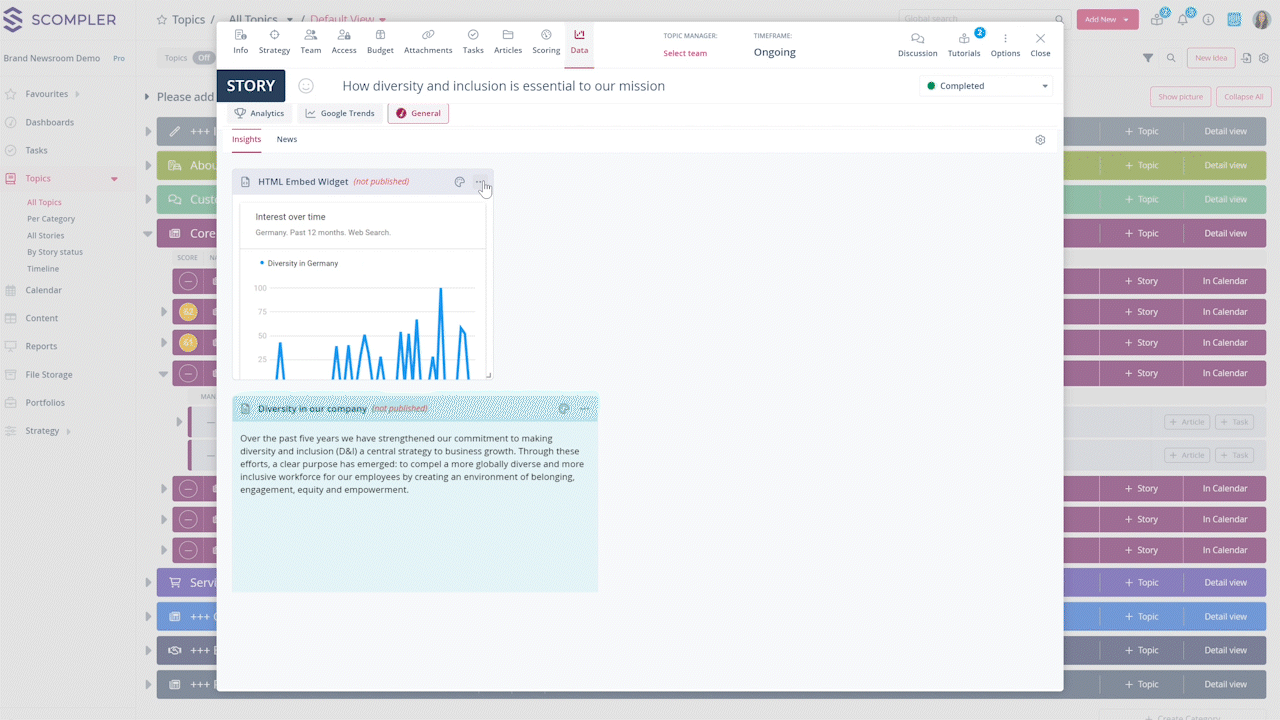
Task: Switch to the News tab
Action: (287, 139)
